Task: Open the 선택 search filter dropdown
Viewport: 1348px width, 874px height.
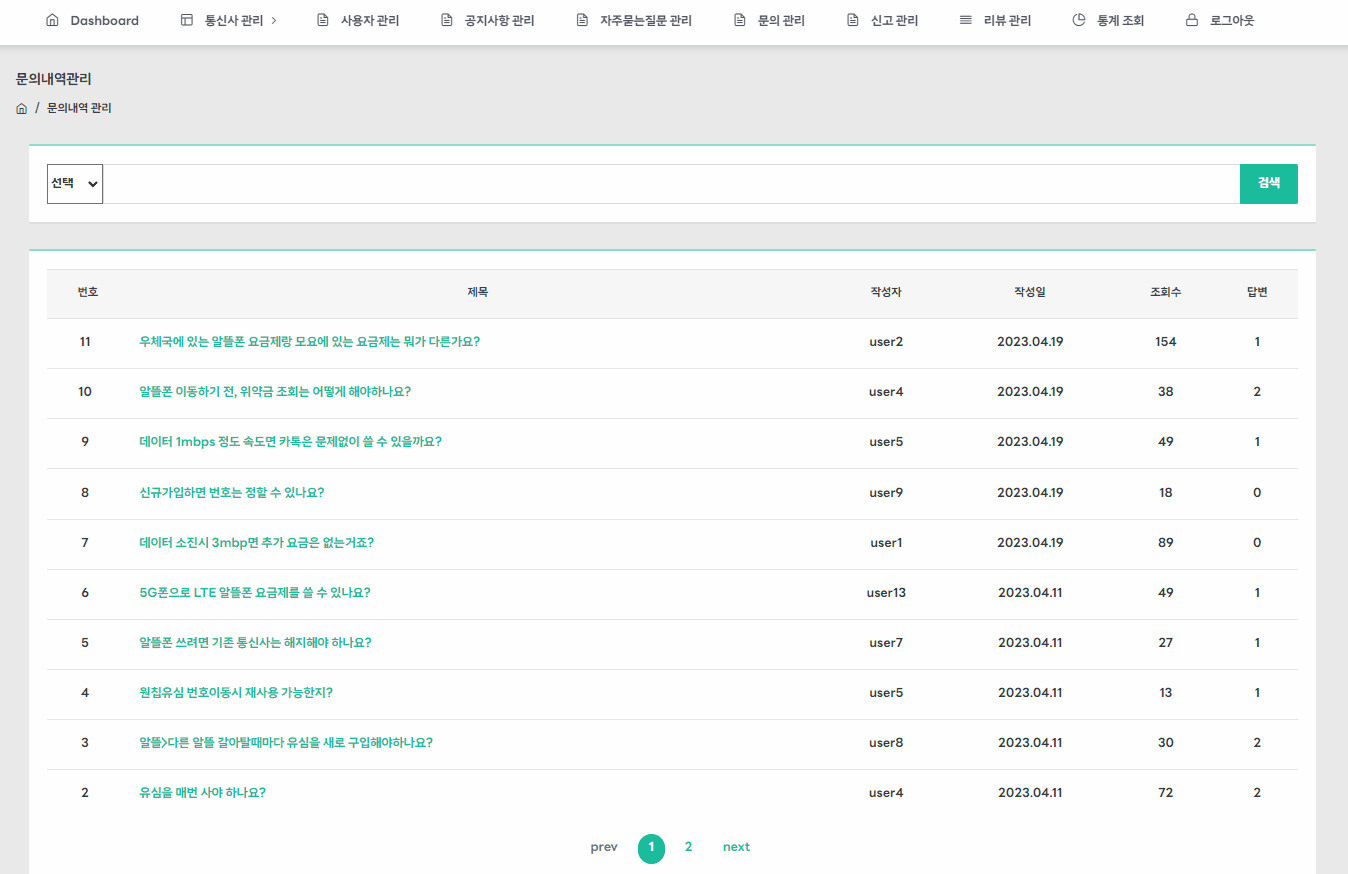Action: tap(74, 183)
